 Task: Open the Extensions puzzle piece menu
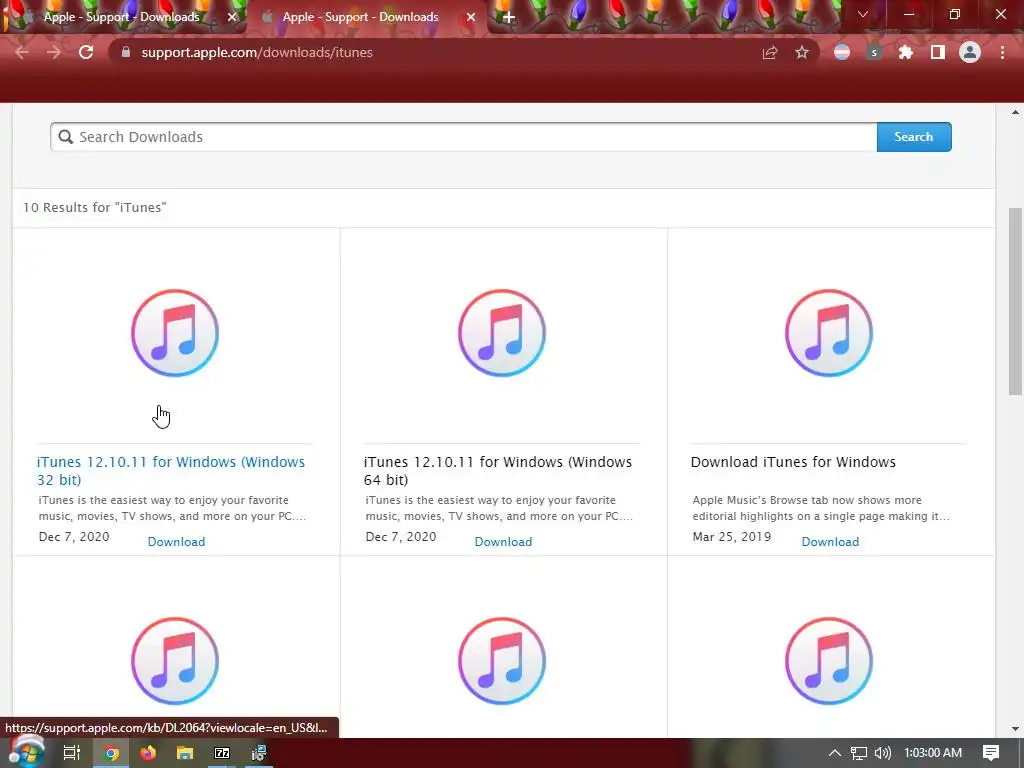[x=906, y=52]
